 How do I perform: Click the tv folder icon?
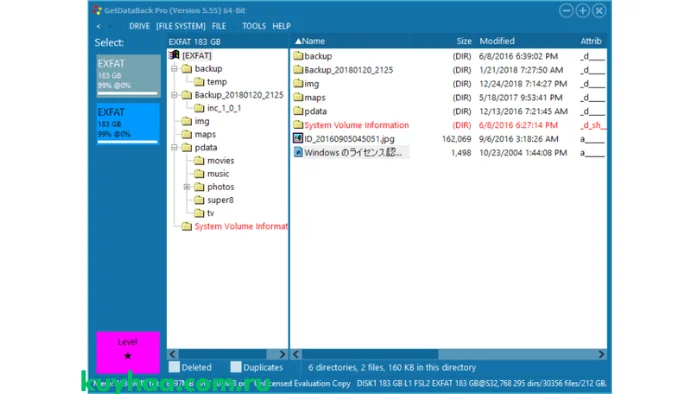click(199, 213)
